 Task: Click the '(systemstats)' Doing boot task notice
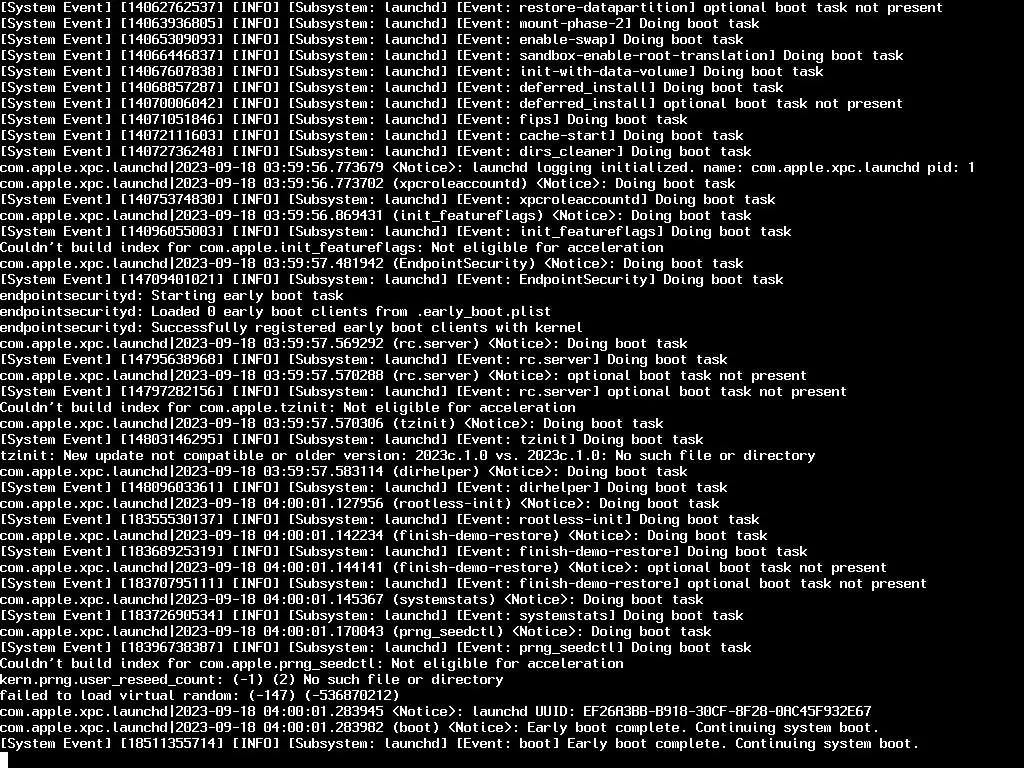point(351,600)
